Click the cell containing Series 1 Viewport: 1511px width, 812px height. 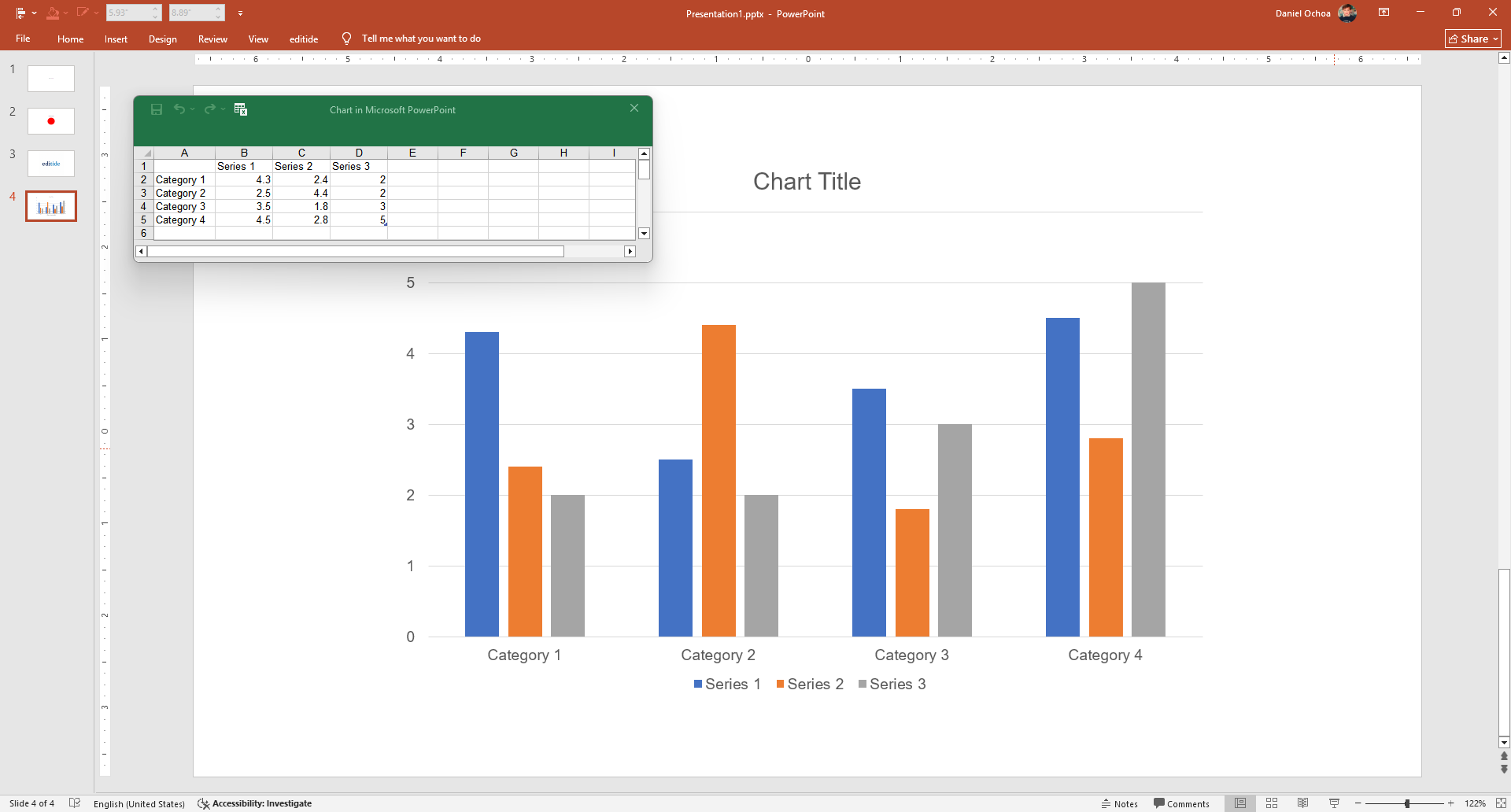[244, 166]
